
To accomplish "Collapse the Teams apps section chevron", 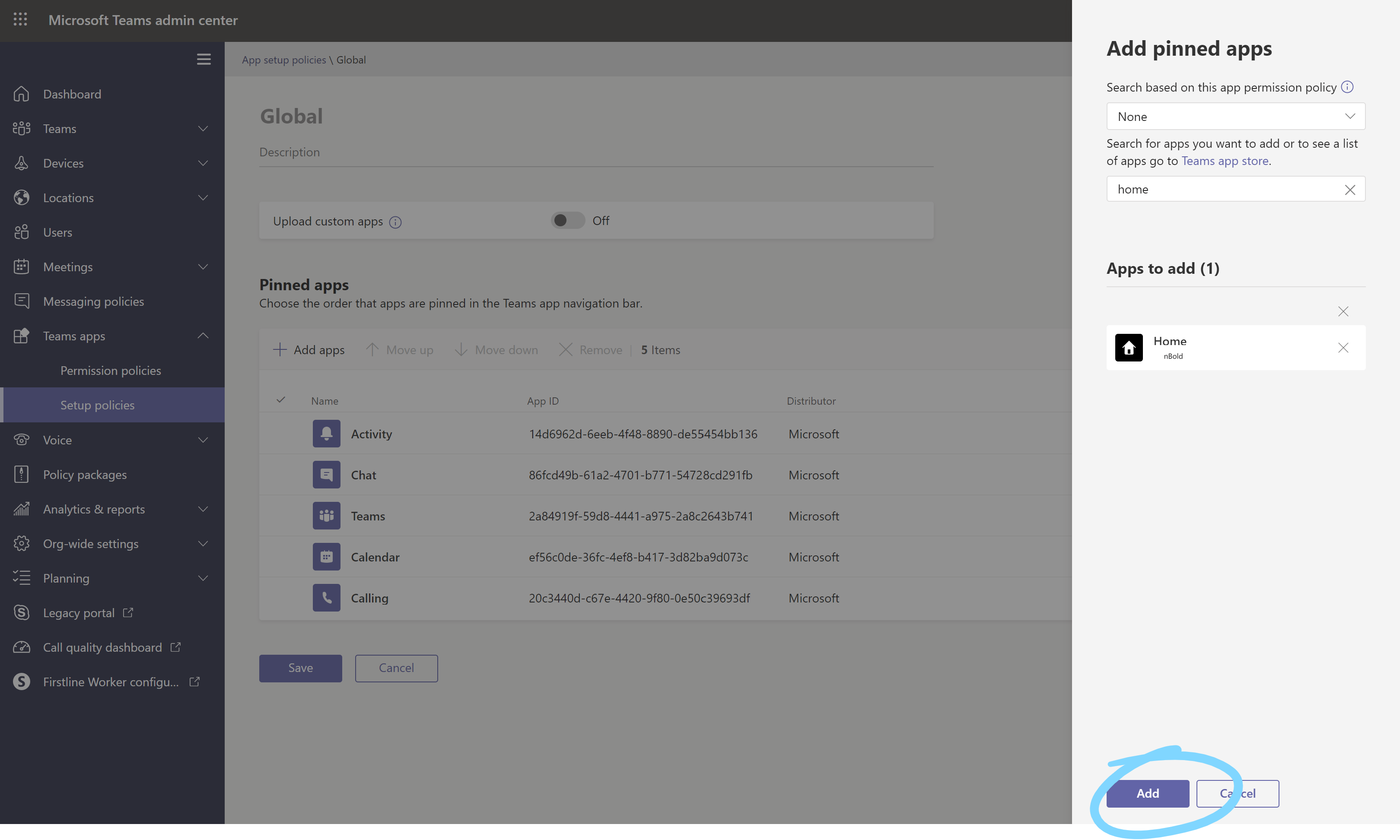I will click(203, 336).
